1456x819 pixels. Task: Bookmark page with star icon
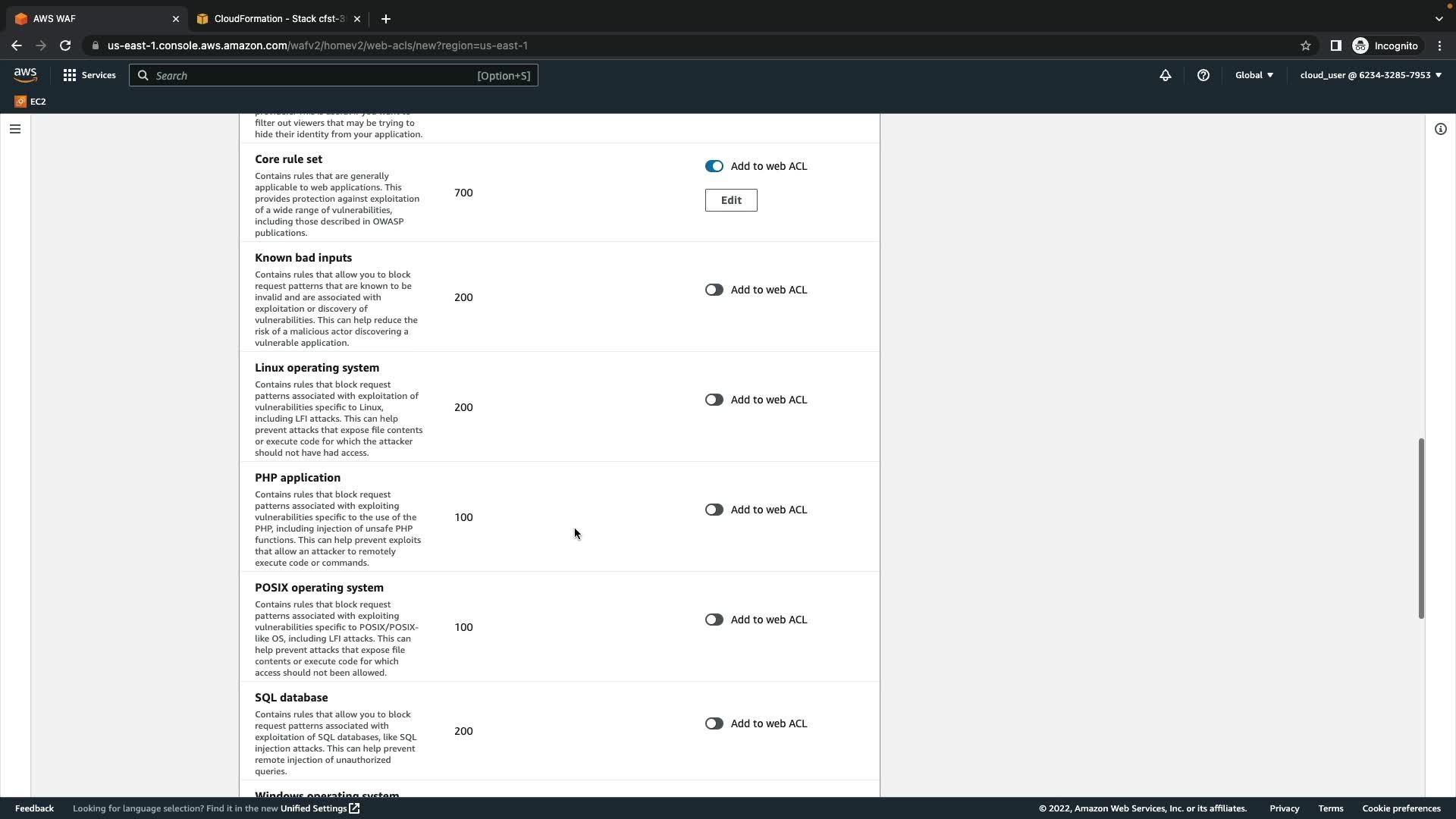pyautogui.click(x=1305, y=45)
